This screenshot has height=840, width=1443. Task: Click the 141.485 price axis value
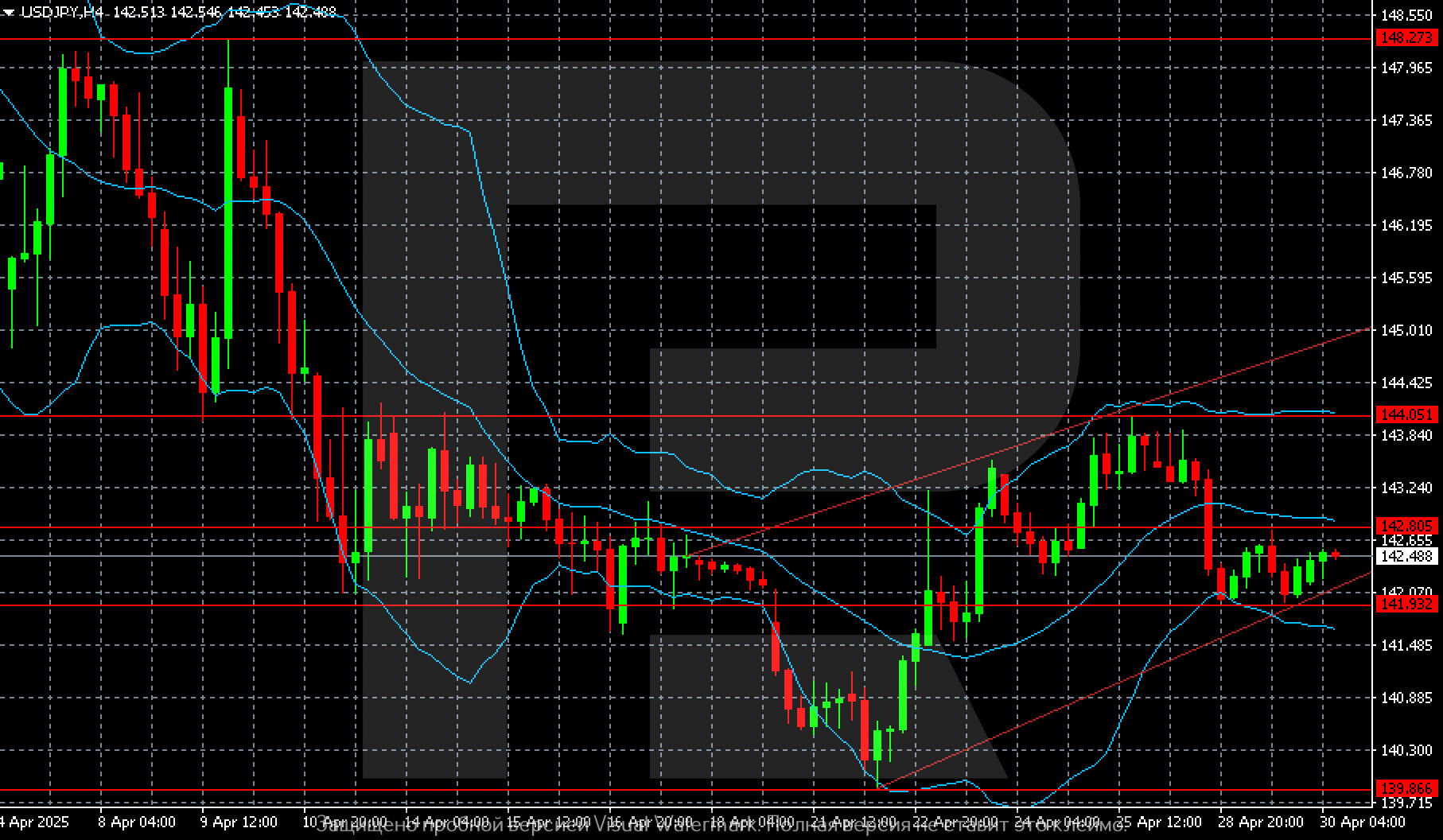pos(1406,645)
